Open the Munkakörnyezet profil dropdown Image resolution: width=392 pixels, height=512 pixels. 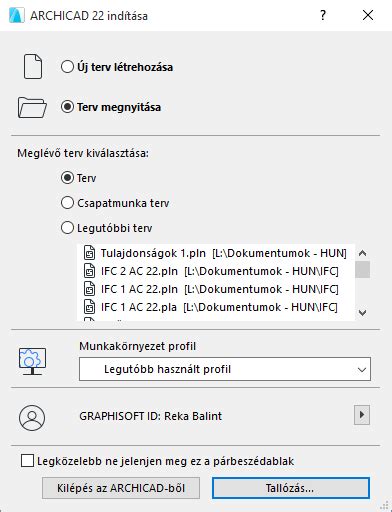(225, 369)
